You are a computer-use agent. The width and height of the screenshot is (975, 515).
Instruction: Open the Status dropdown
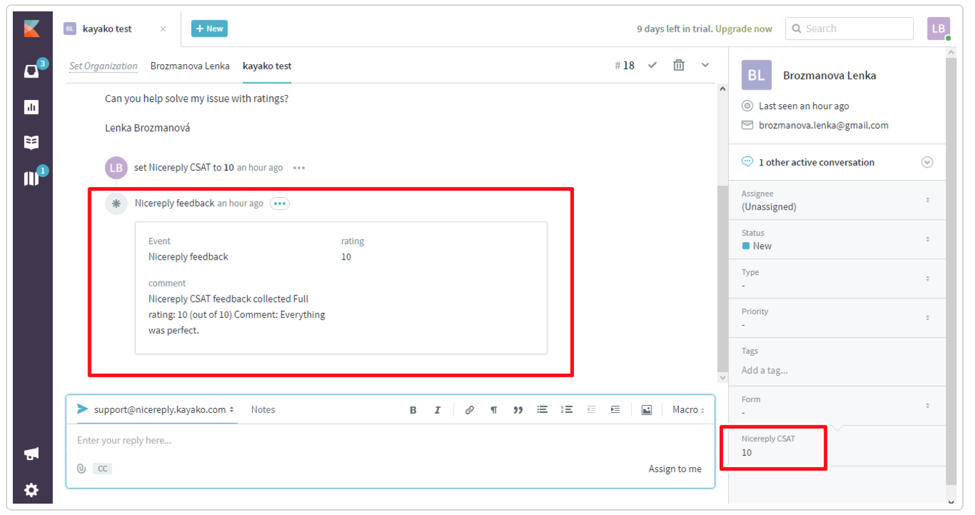tap(837, 239)
